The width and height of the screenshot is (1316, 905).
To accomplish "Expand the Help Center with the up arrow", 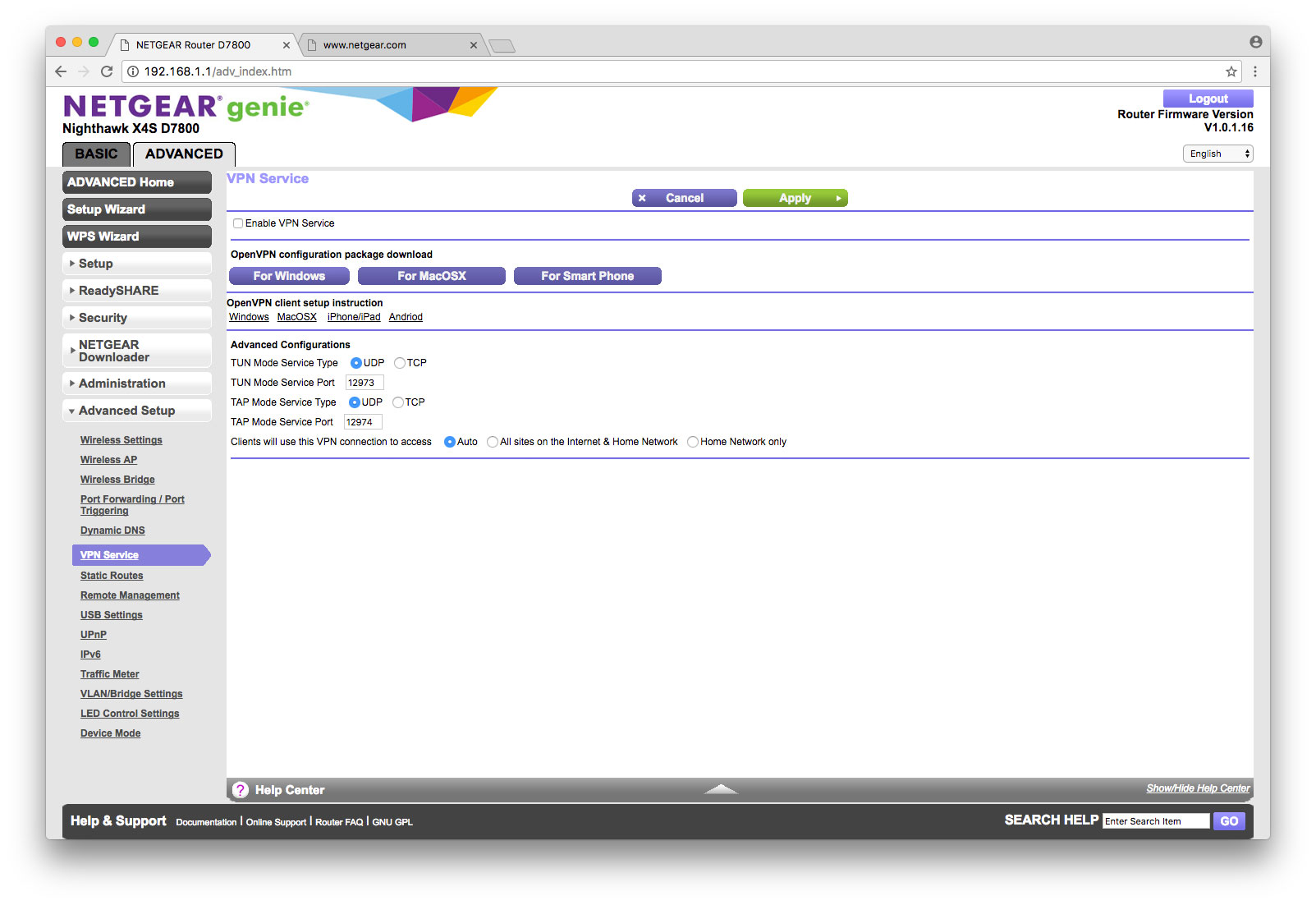I will tap(721, 789).
